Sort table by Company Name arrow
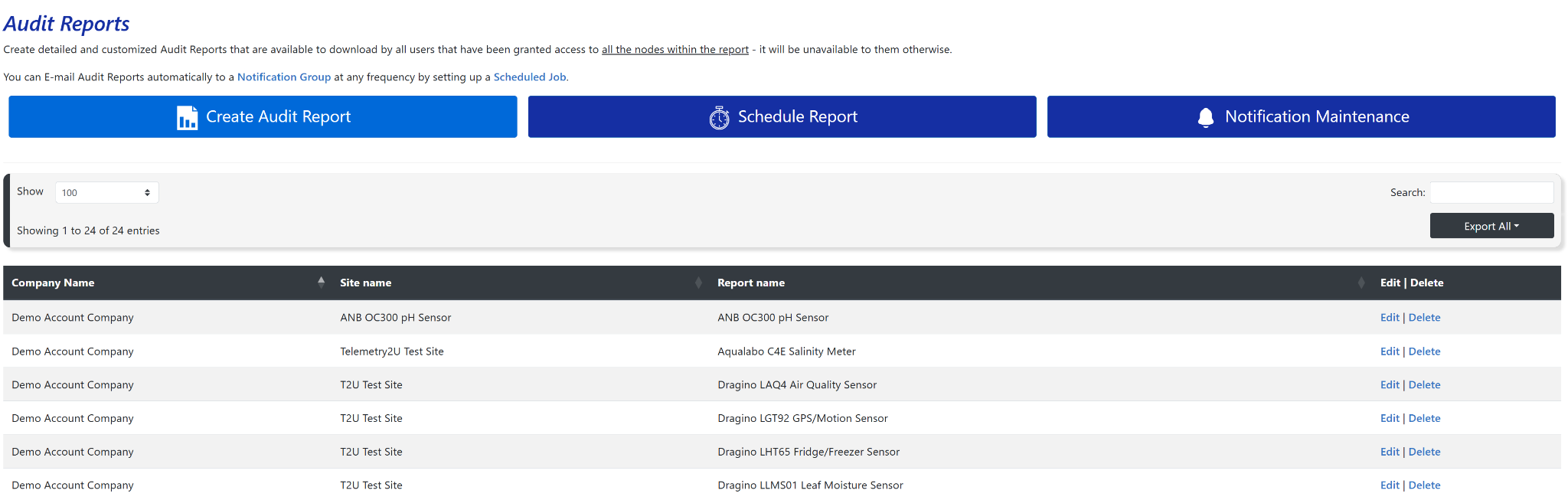This screenshot has height=500, width=1568. [321, 282]
